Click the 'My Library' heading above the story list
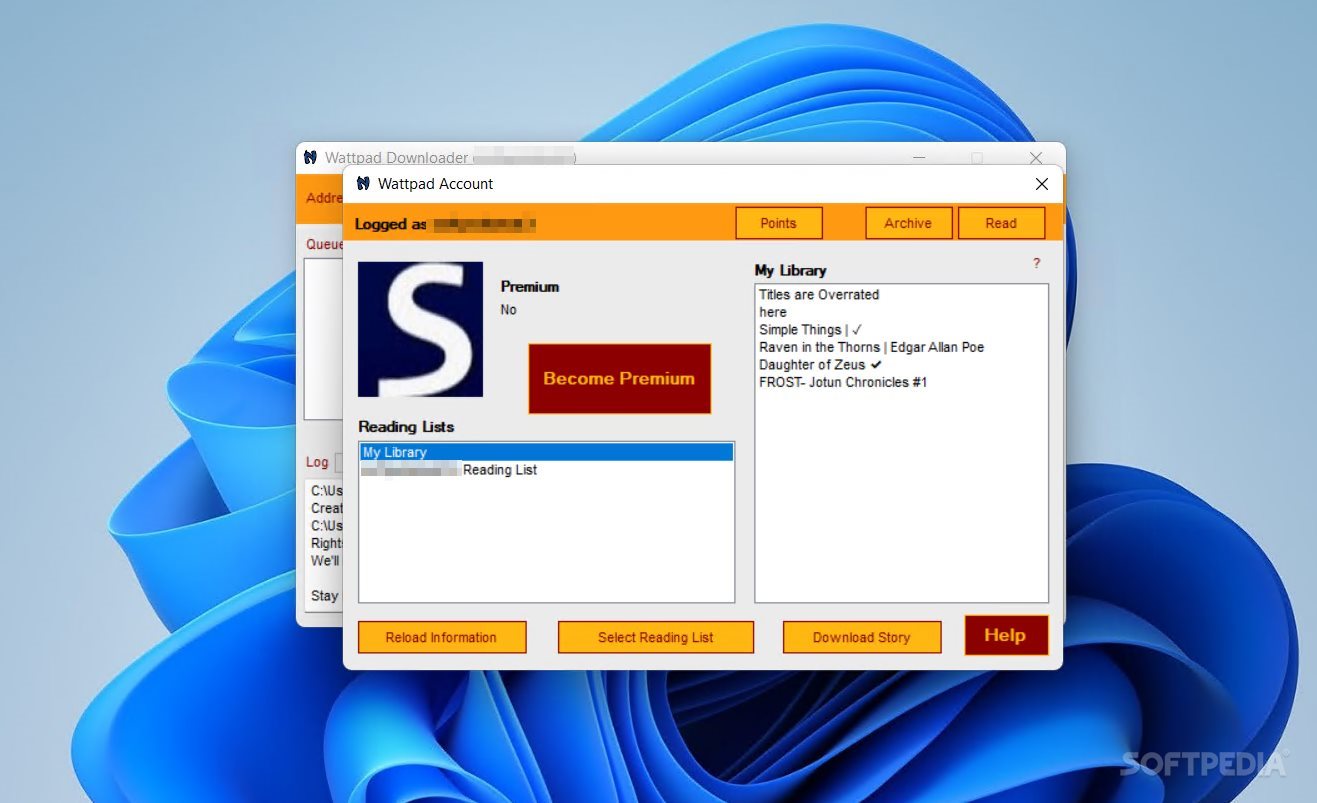 pyautogui.click(x=790, y=271)
